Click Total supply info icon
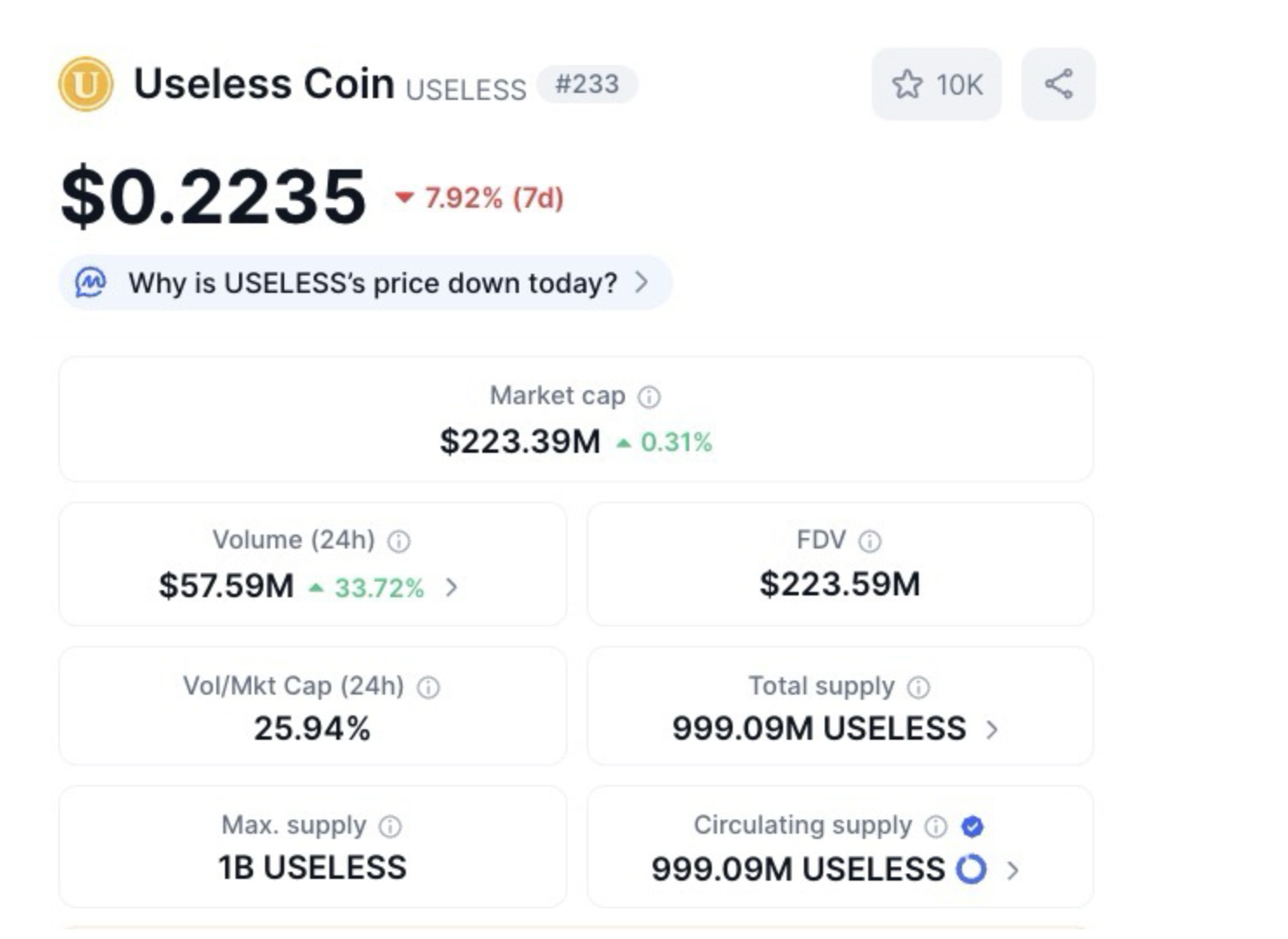This screenshot has height=939, width=1288. [919, 688]
